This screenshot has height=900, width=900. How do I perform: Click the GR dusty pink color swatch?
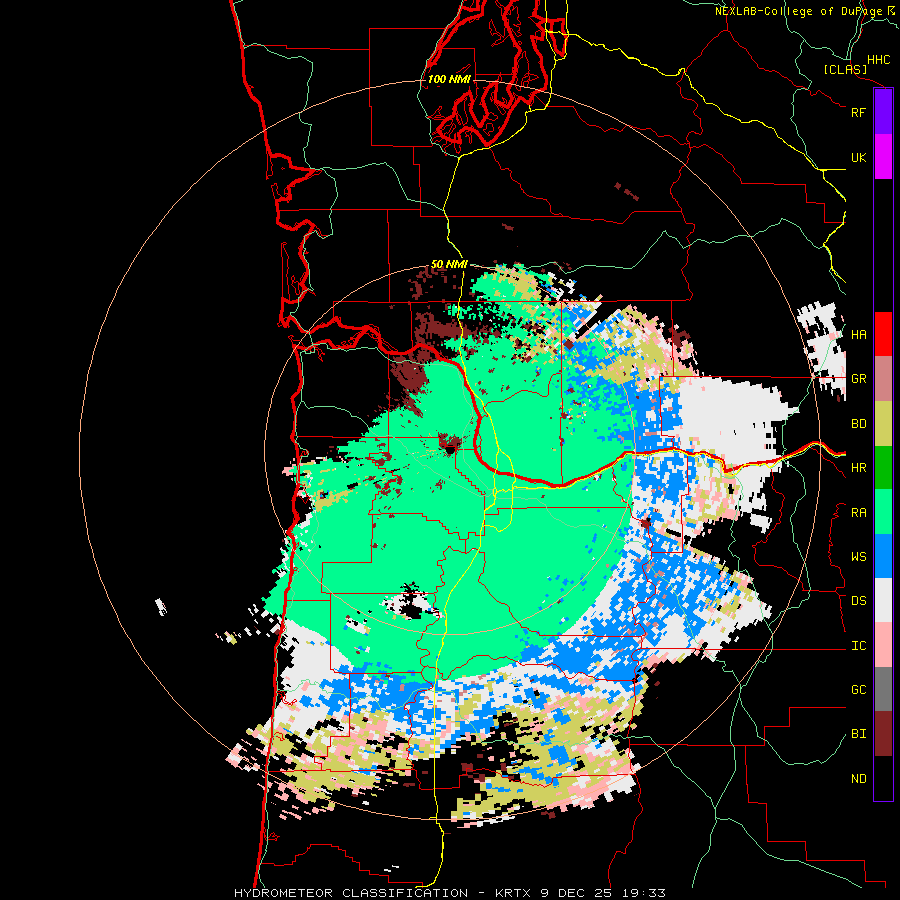(883, 379)
